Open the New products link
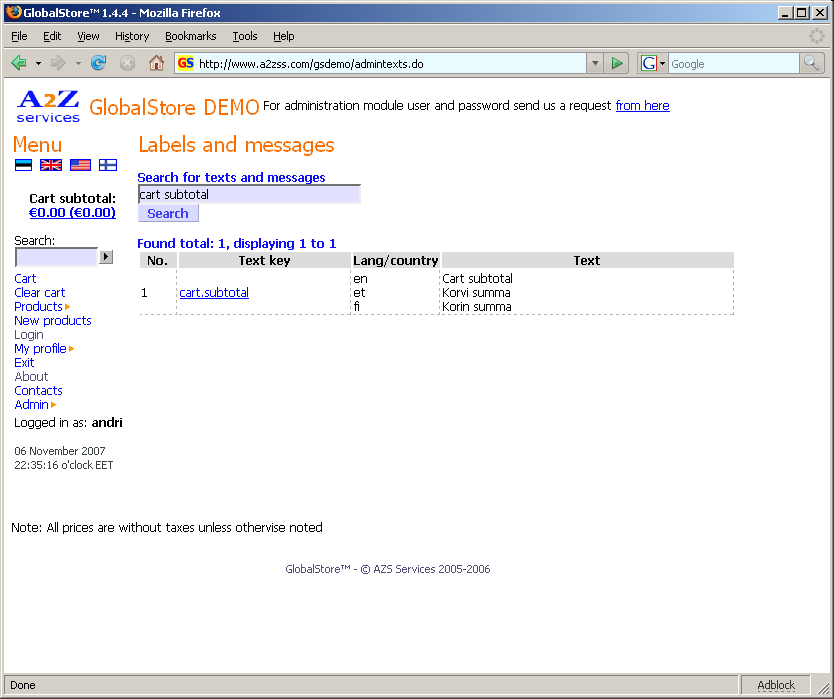 (x=53, y=321)
